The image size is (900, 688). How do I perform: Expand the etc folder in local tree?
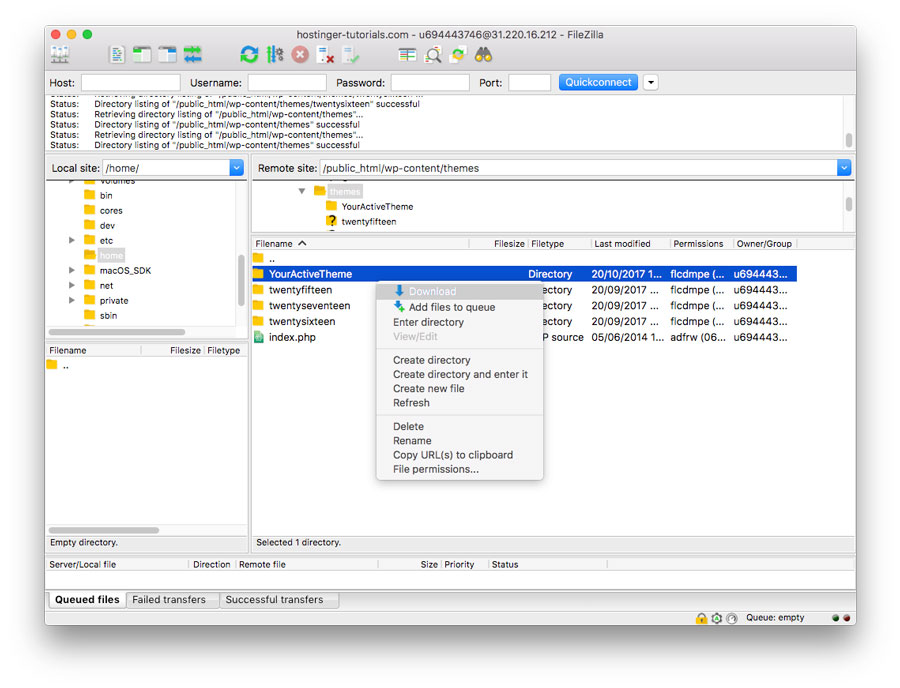click(x=72, y=240)
